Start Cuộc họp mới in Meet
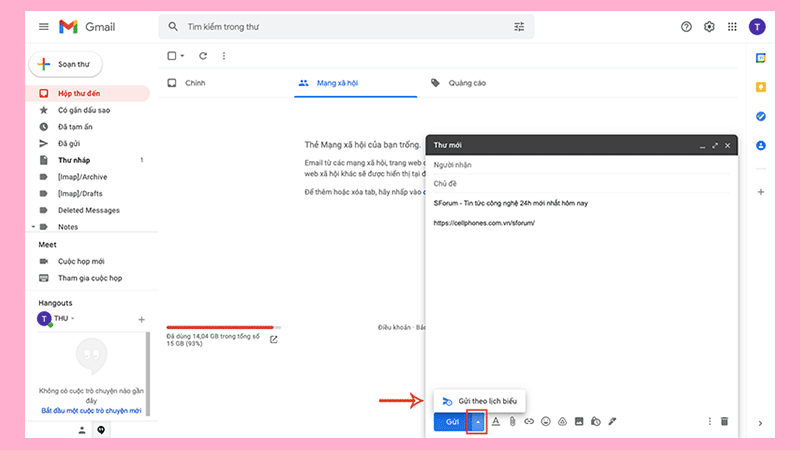This screenshot has width=800, height=450. click(81, 261)
